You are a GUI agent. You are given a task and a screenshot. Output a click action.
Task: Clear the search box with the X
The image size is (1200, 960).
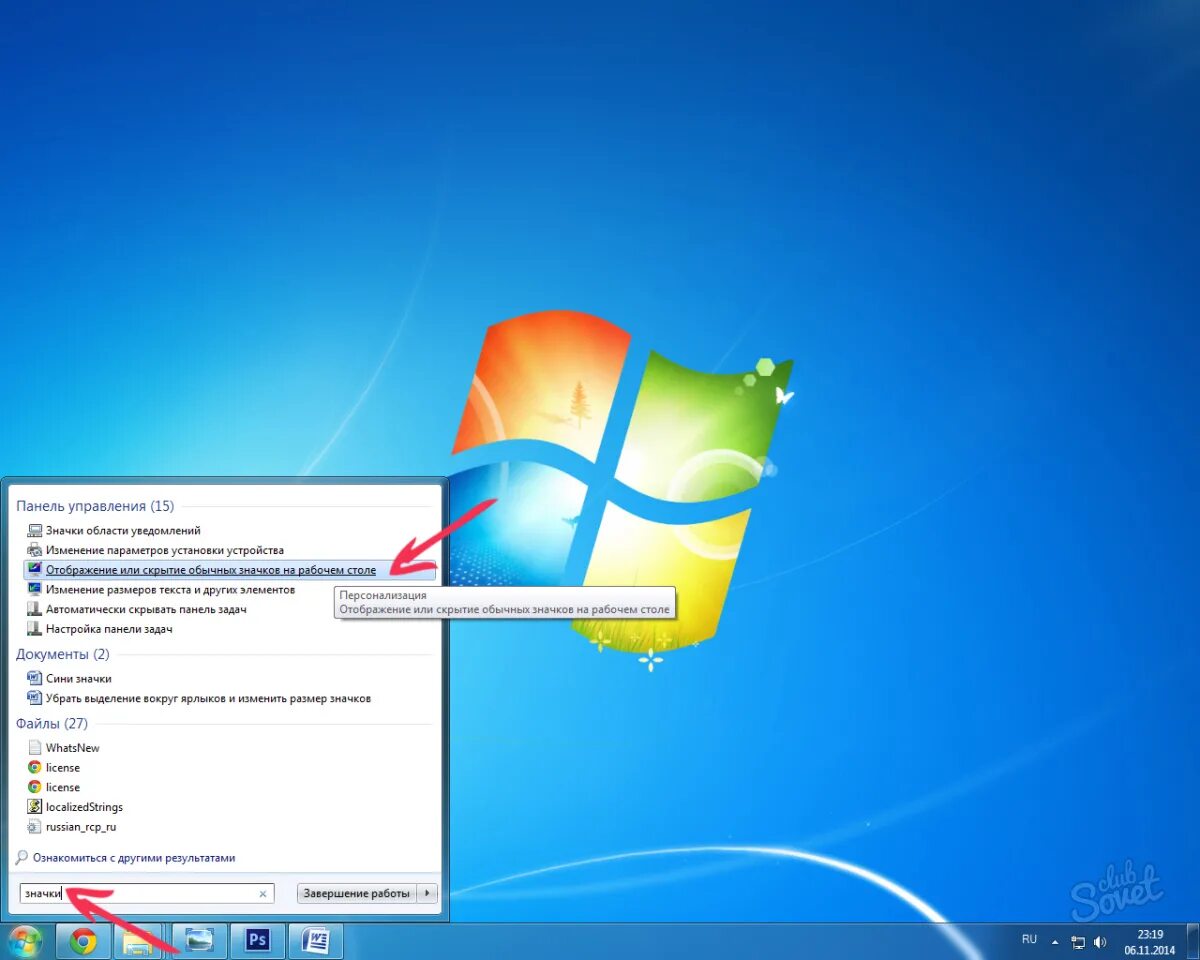pos(262,893)
